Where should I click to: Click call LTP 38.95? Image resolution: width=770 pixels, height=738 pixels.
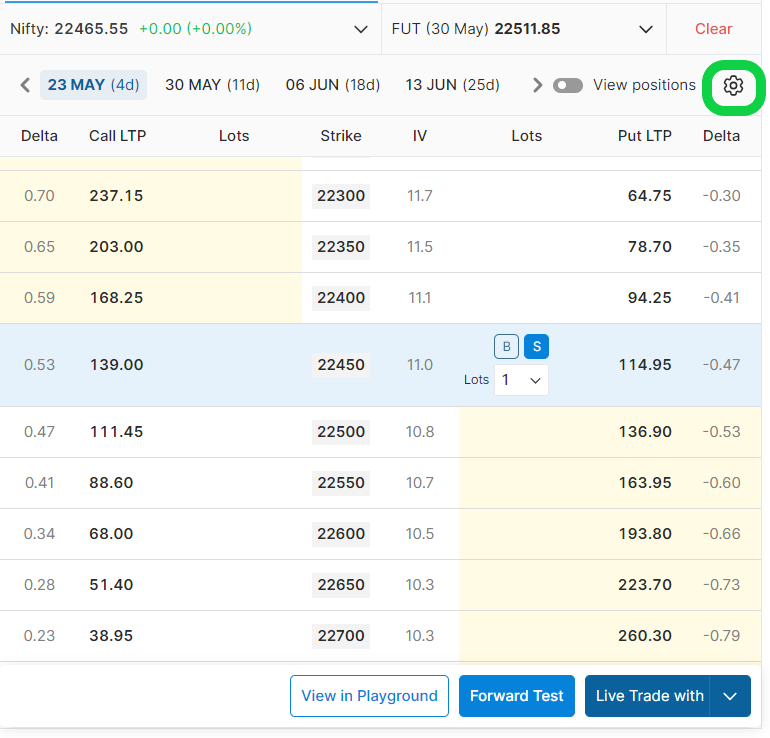point(111,636)
